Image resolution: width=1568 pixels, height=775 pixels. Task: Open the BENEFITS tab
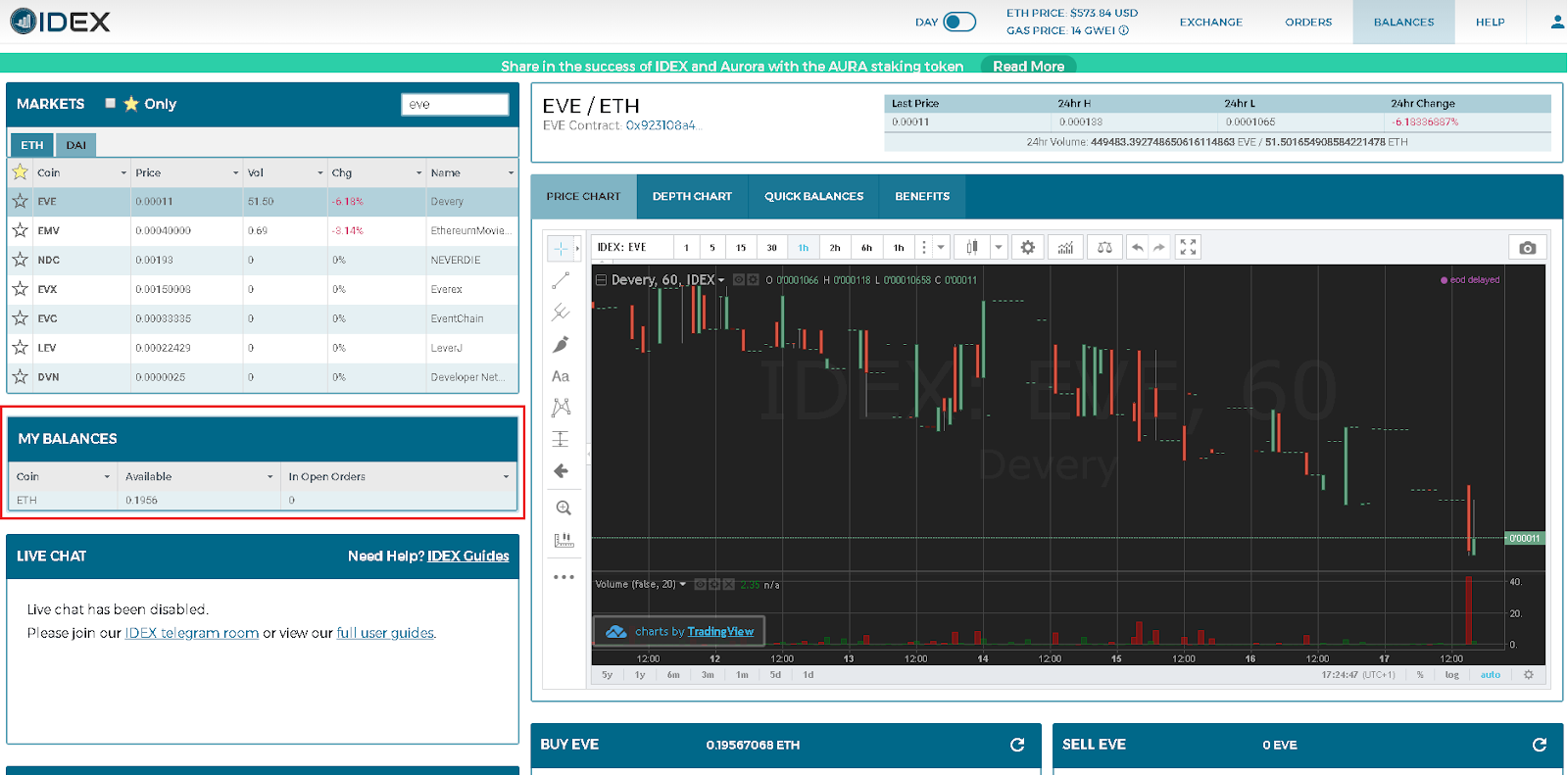(x=922, y=196)
